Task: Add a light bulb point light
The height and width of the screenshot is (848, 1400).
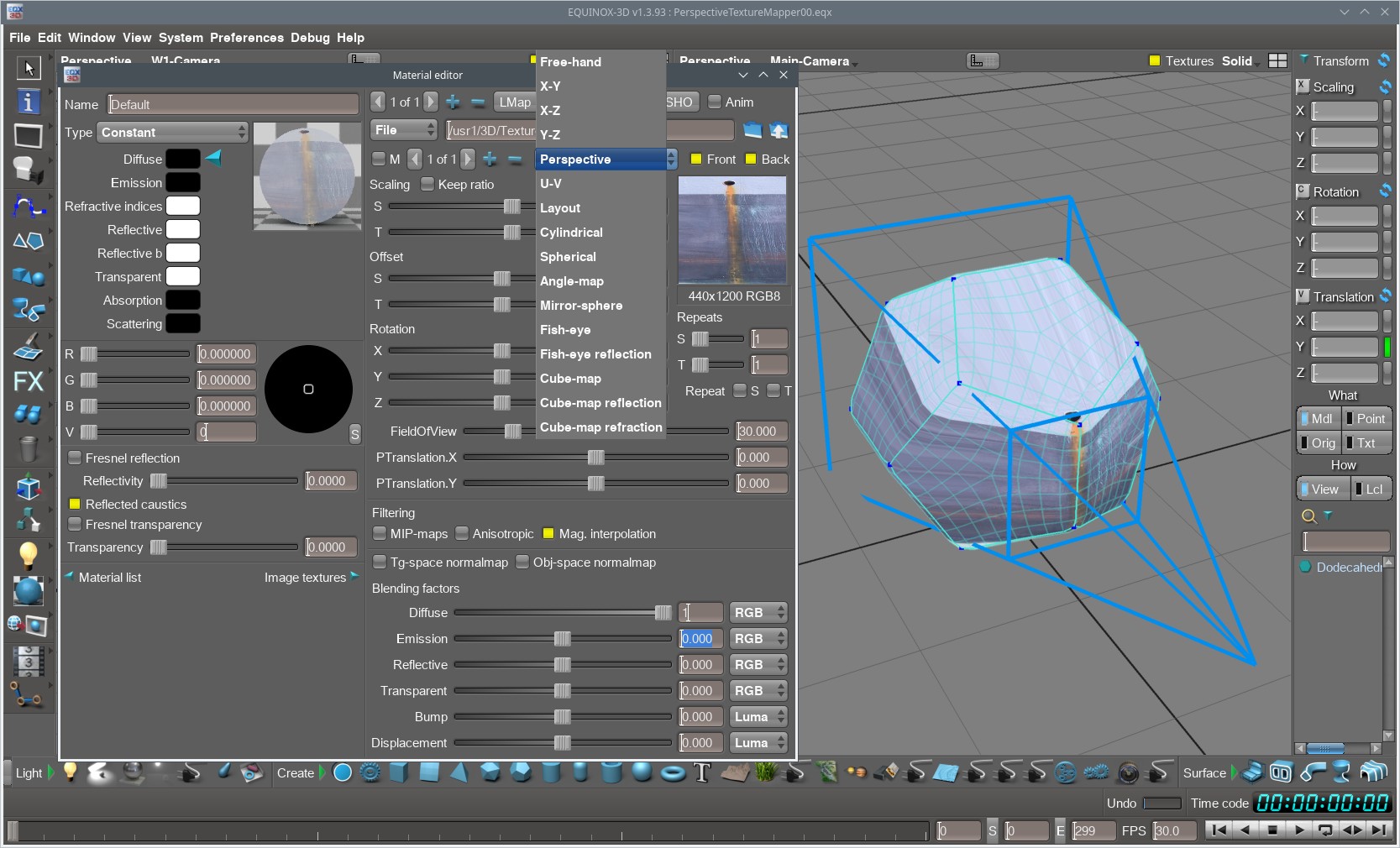Action: (x=71, y=772)
